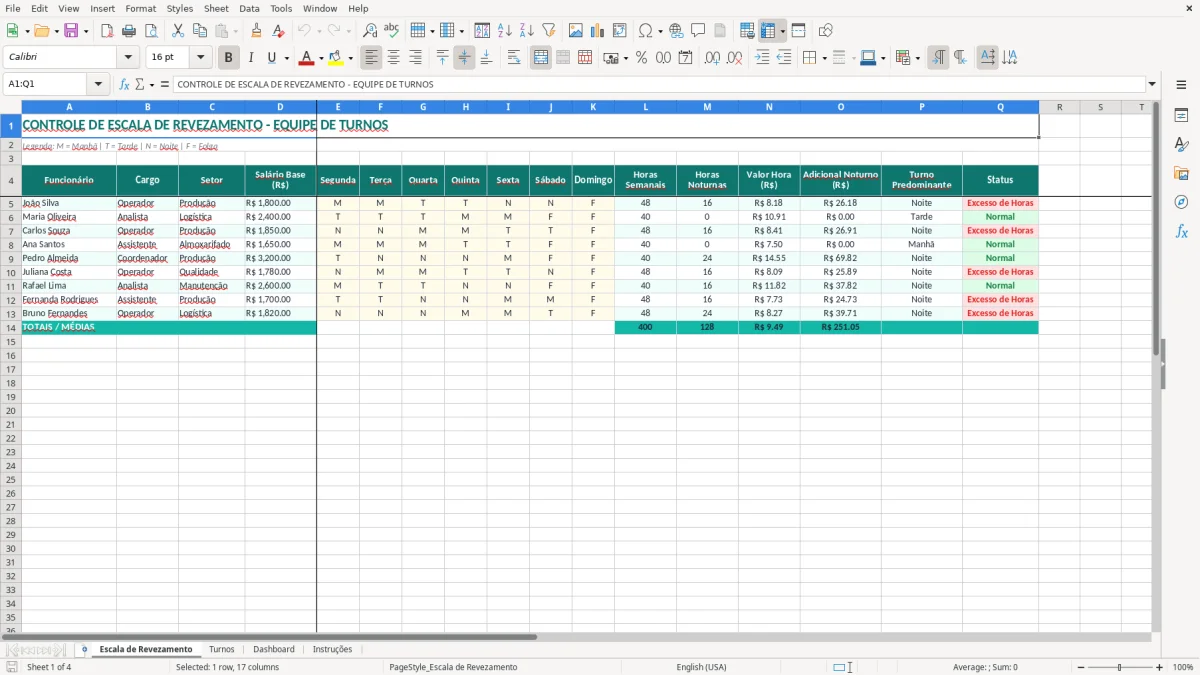
Task: Click the Print icon
Action: click(128, 31)
